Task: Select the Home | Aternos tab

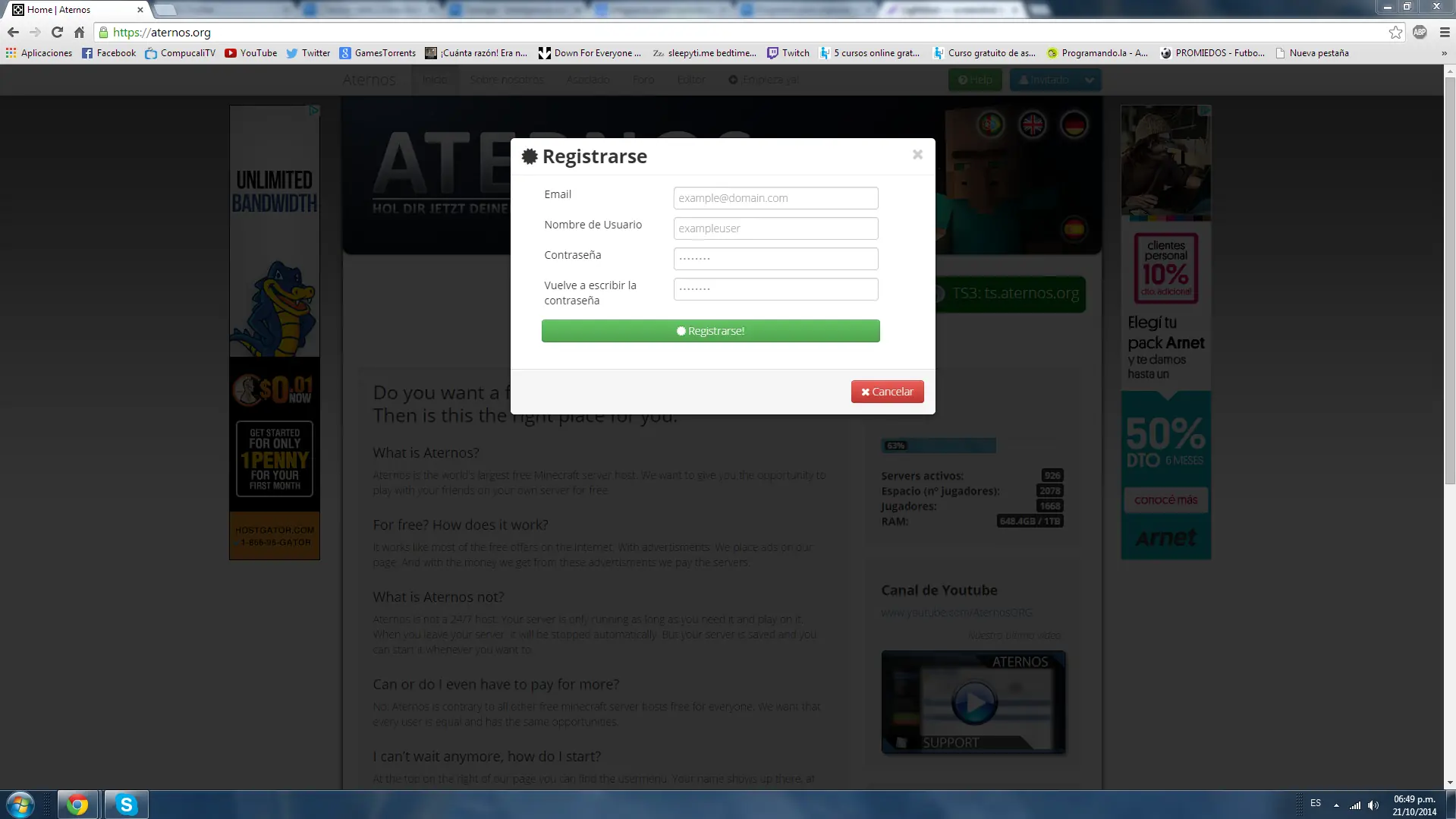Action: [x=76, y=10]
